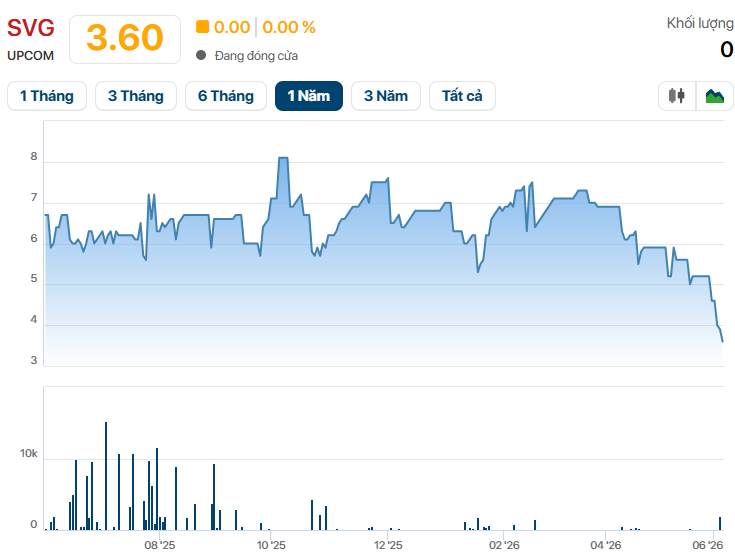Switch to candlestick chart view

pyautogui.click(x=677, y=96)
